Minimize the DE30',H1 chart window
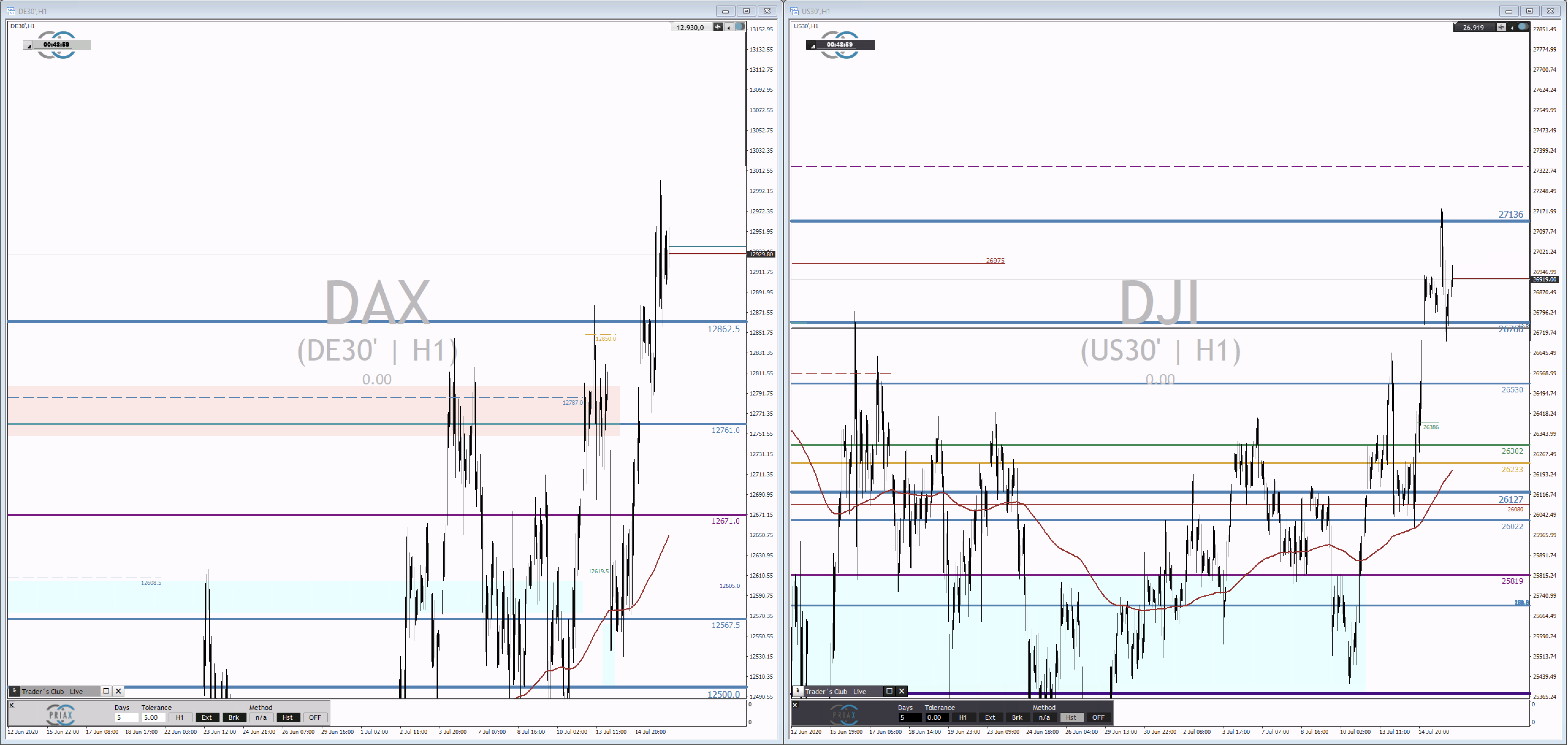The width and height of the screenshot is (1568, 745). click(x=725, y=11)
